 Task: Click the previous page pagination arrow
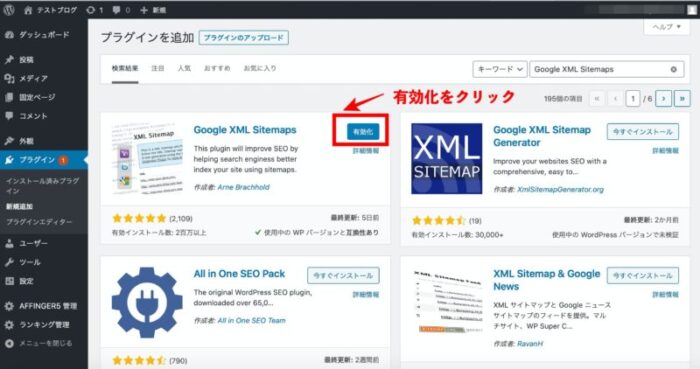pos(616,99)
